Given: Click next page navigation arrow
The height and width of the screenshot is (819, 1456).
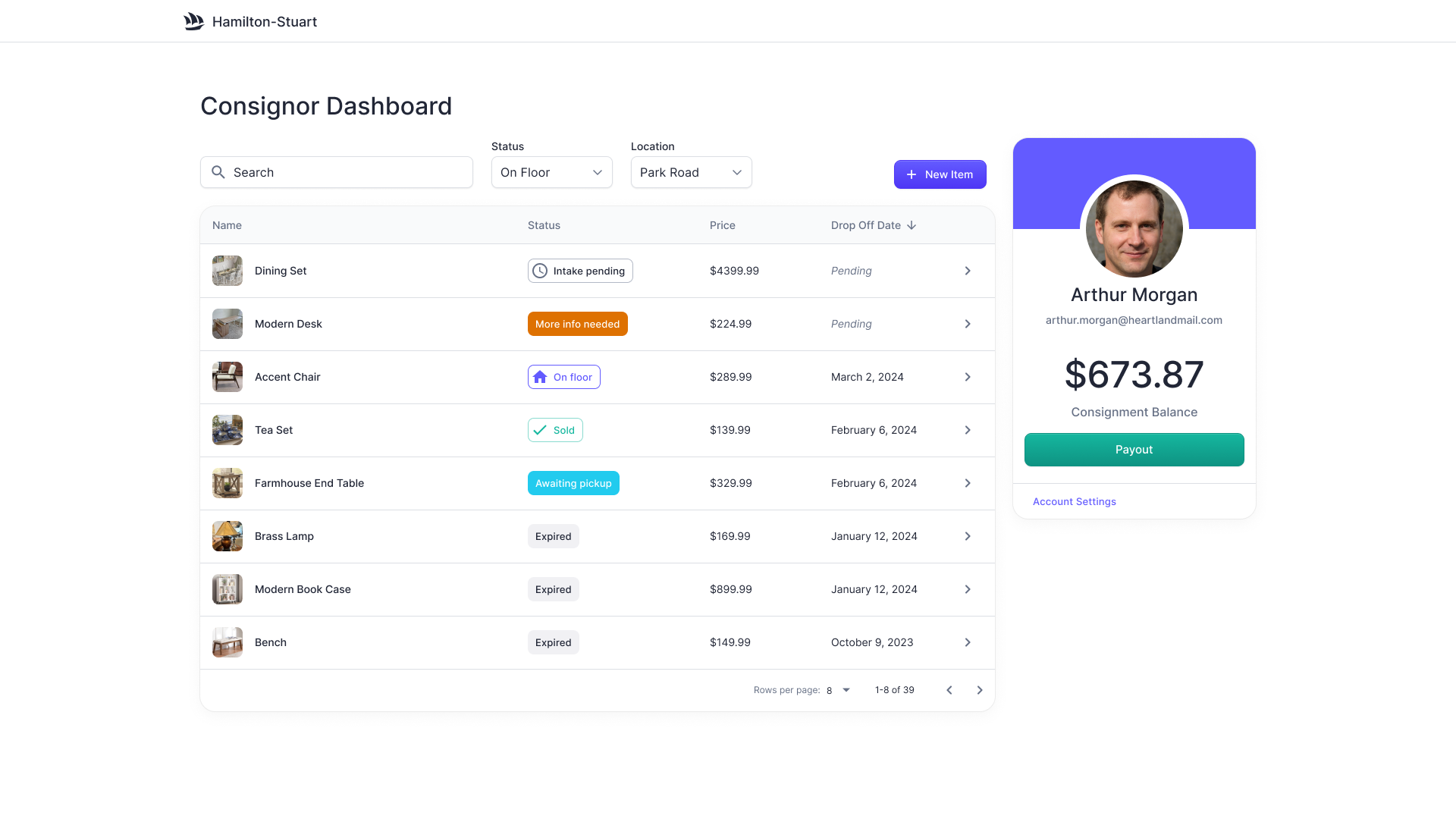Looking at the screenshot, I should tap(980, 690).
